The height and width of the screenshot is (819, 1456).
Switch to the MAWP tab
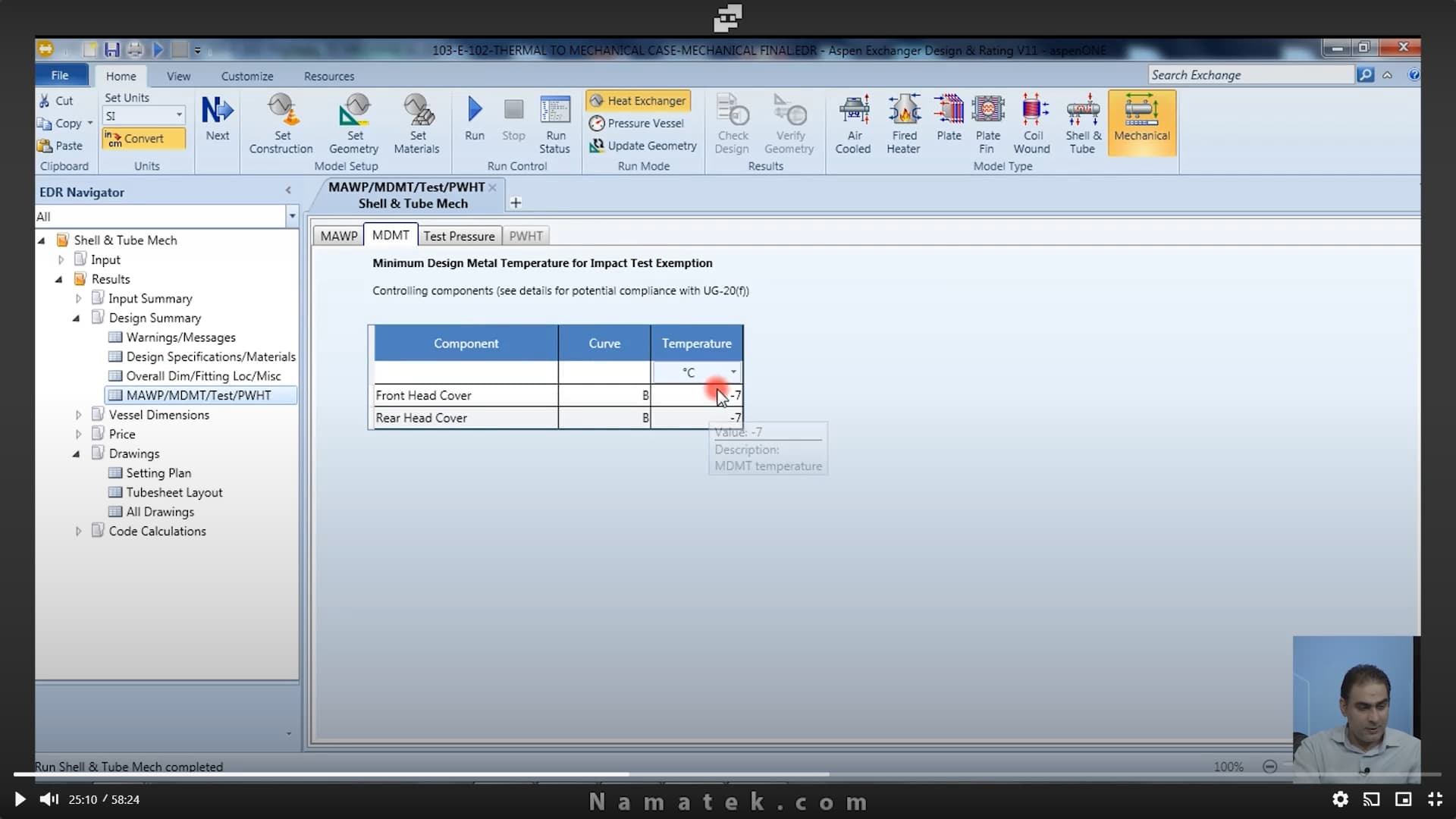coord(338,236)
